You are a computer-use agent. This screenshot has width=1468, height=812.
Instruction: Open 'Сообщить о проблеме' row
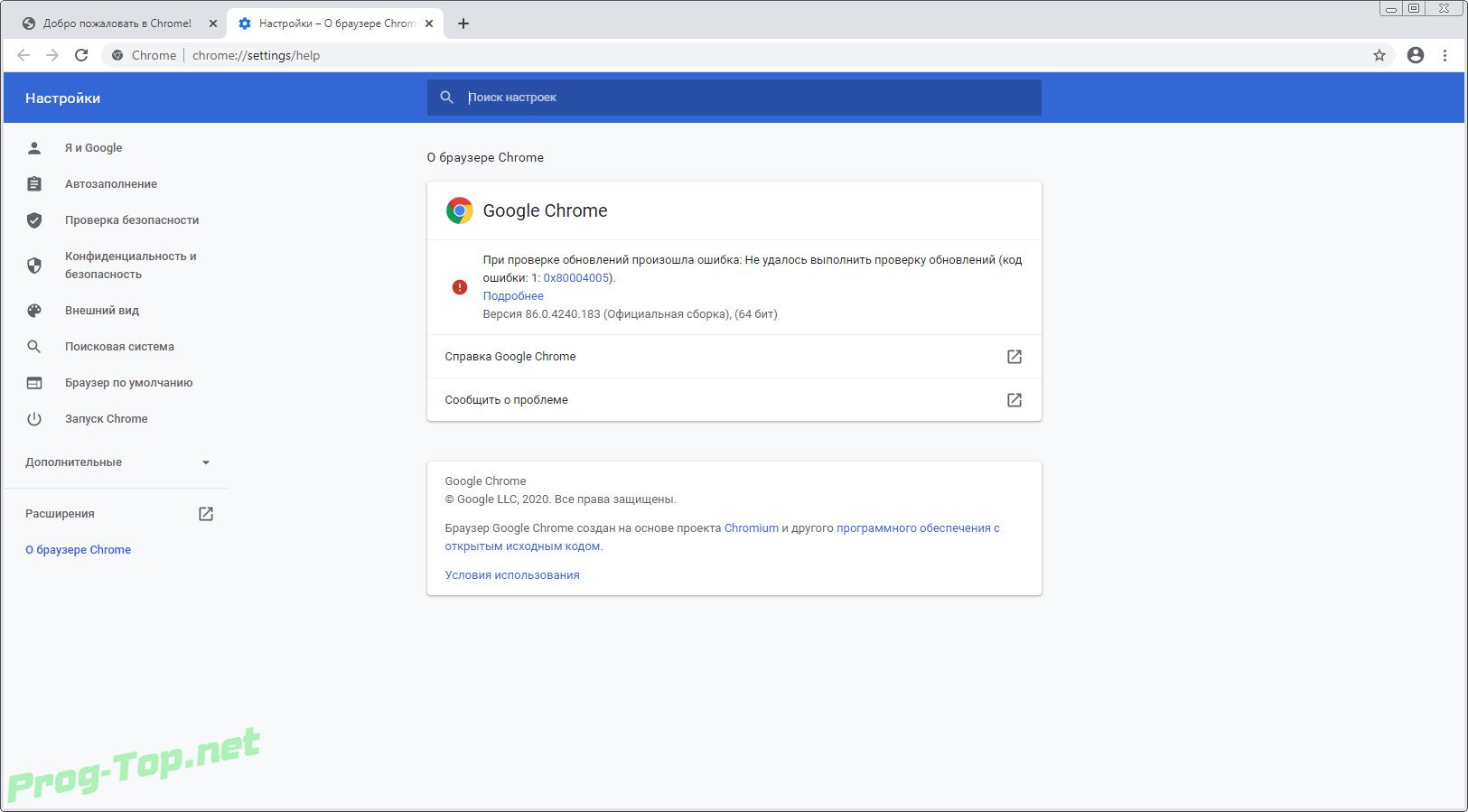point(734,400)
